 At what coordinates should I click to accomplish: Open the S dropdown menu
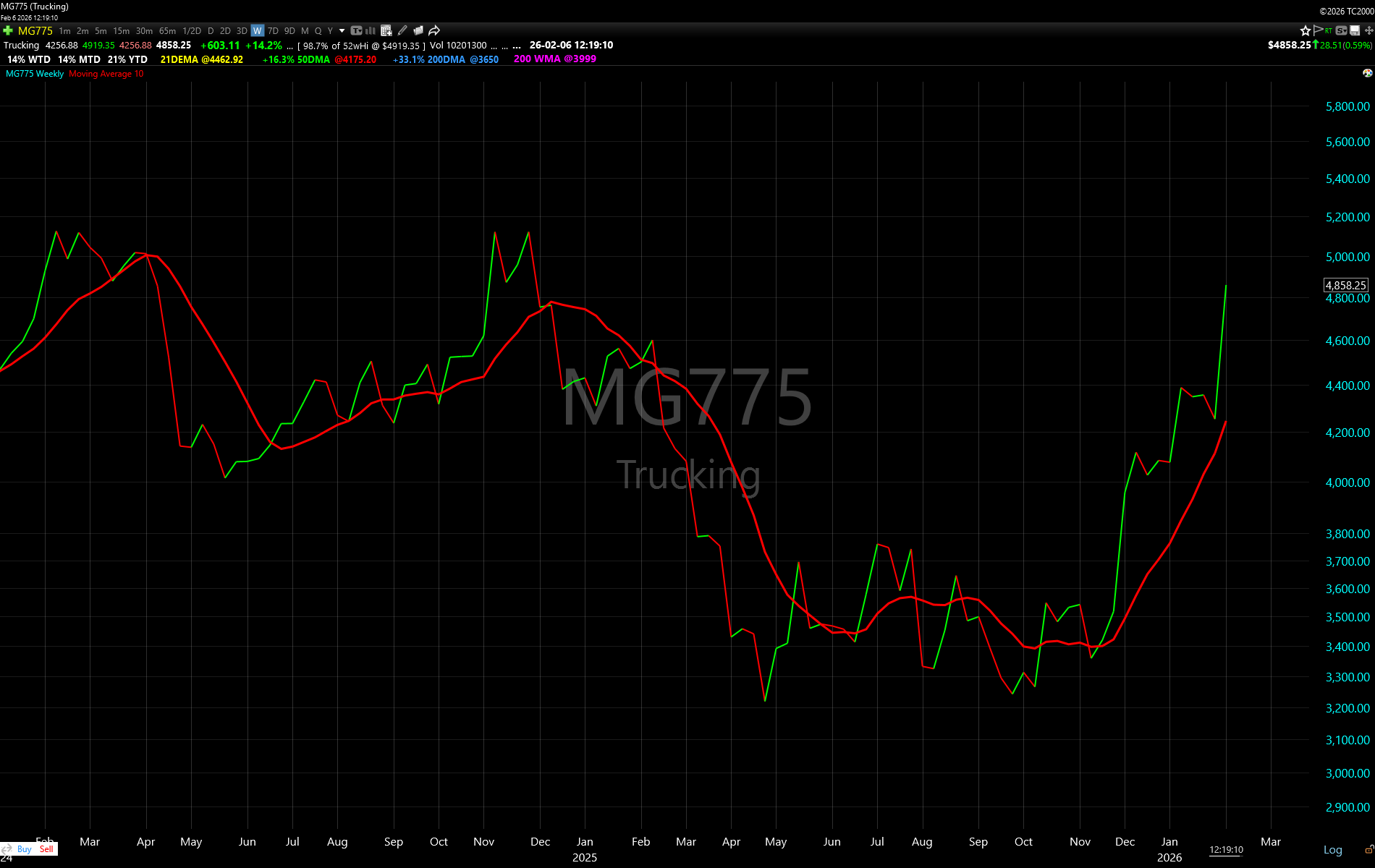coord(1342,30)
